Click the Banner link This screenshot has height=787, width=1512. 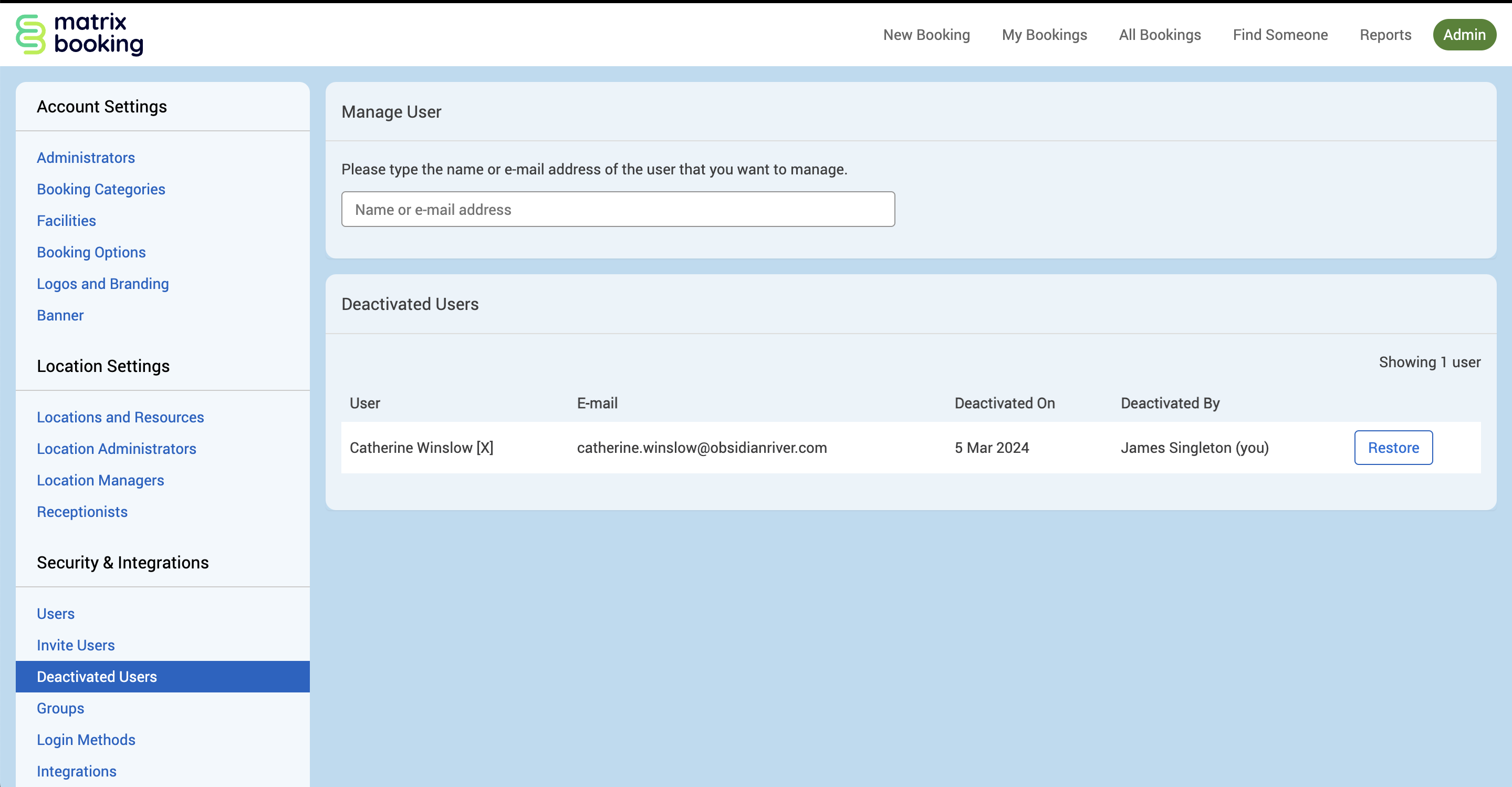click(60, 315)
